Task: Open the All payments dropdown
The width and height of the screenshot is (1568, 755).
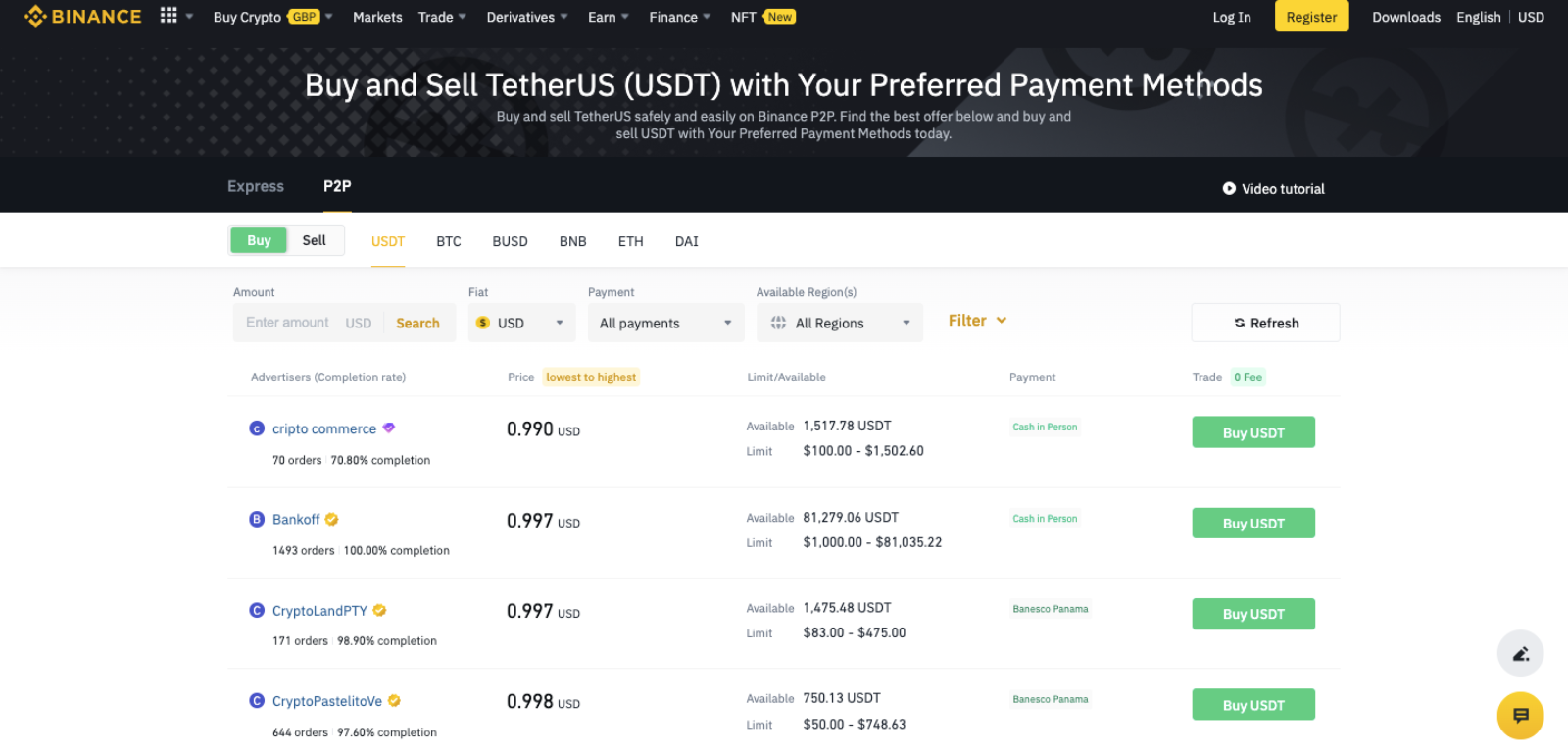Action: (x=665, y=322)
